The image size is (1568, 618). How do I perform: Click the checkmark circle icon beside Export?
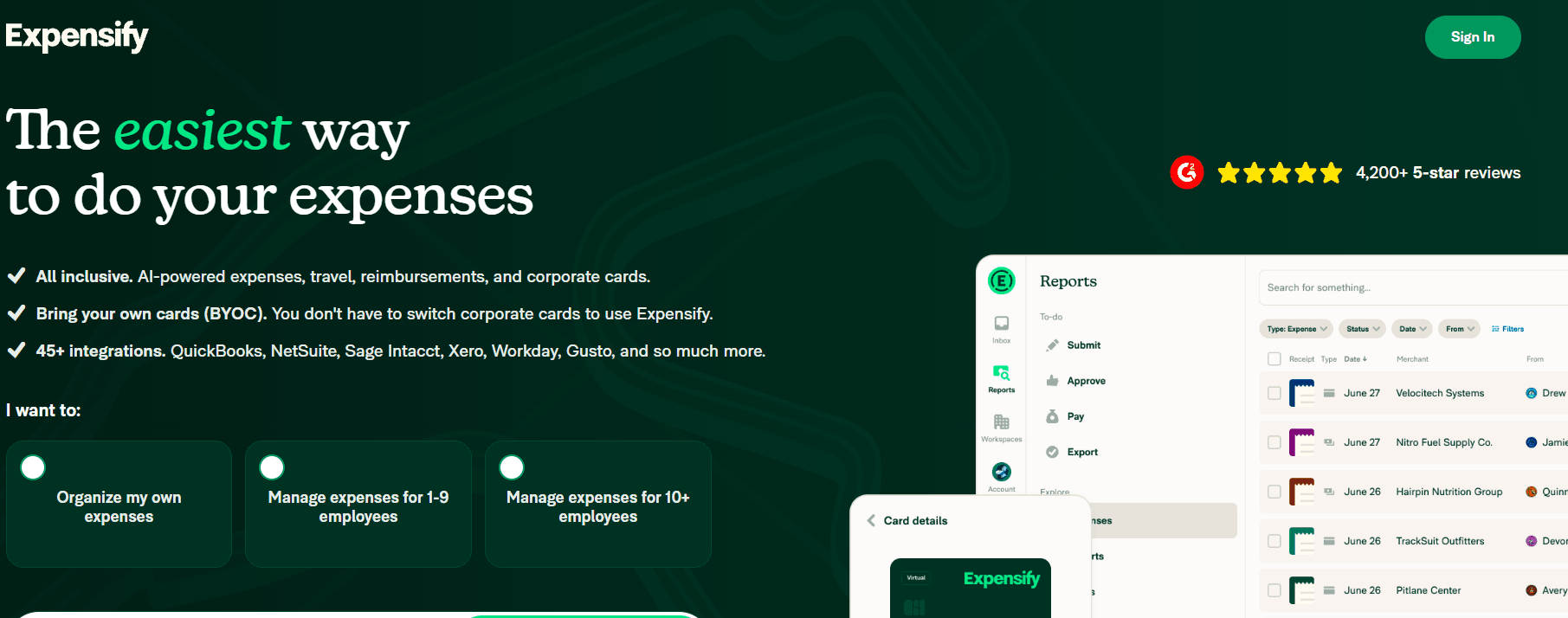pyautogui.click(x=1053, y=452)
